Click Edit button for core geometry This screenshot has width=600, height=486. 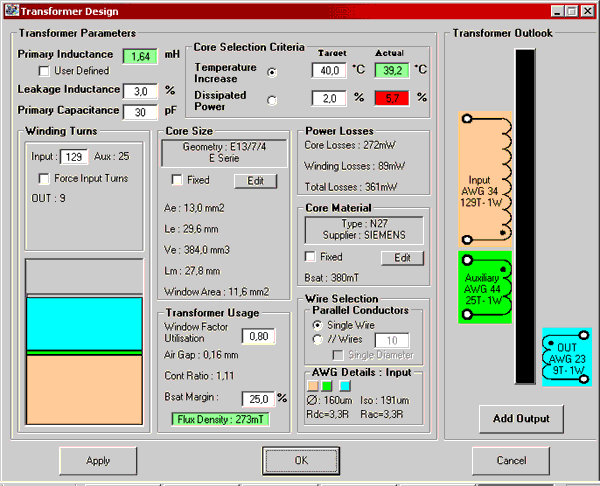point(256,181)
